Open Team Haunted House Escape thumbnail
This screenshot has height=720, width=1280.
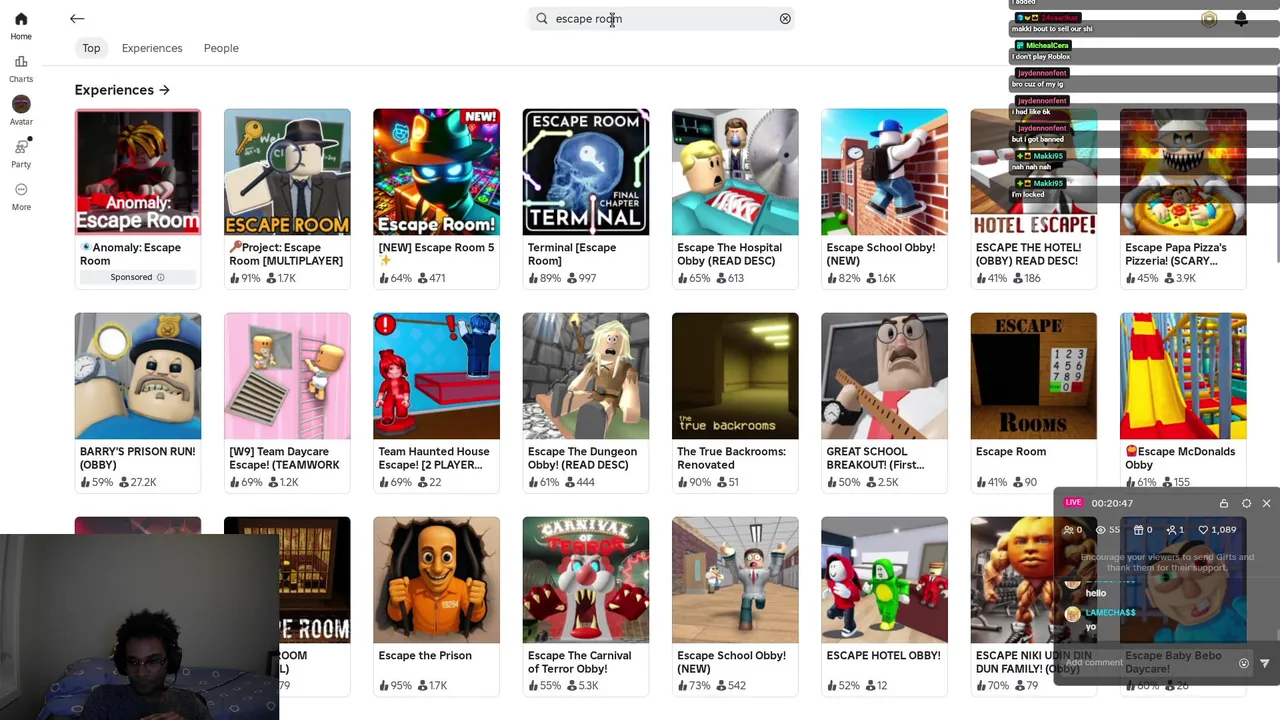click(436, 376)
